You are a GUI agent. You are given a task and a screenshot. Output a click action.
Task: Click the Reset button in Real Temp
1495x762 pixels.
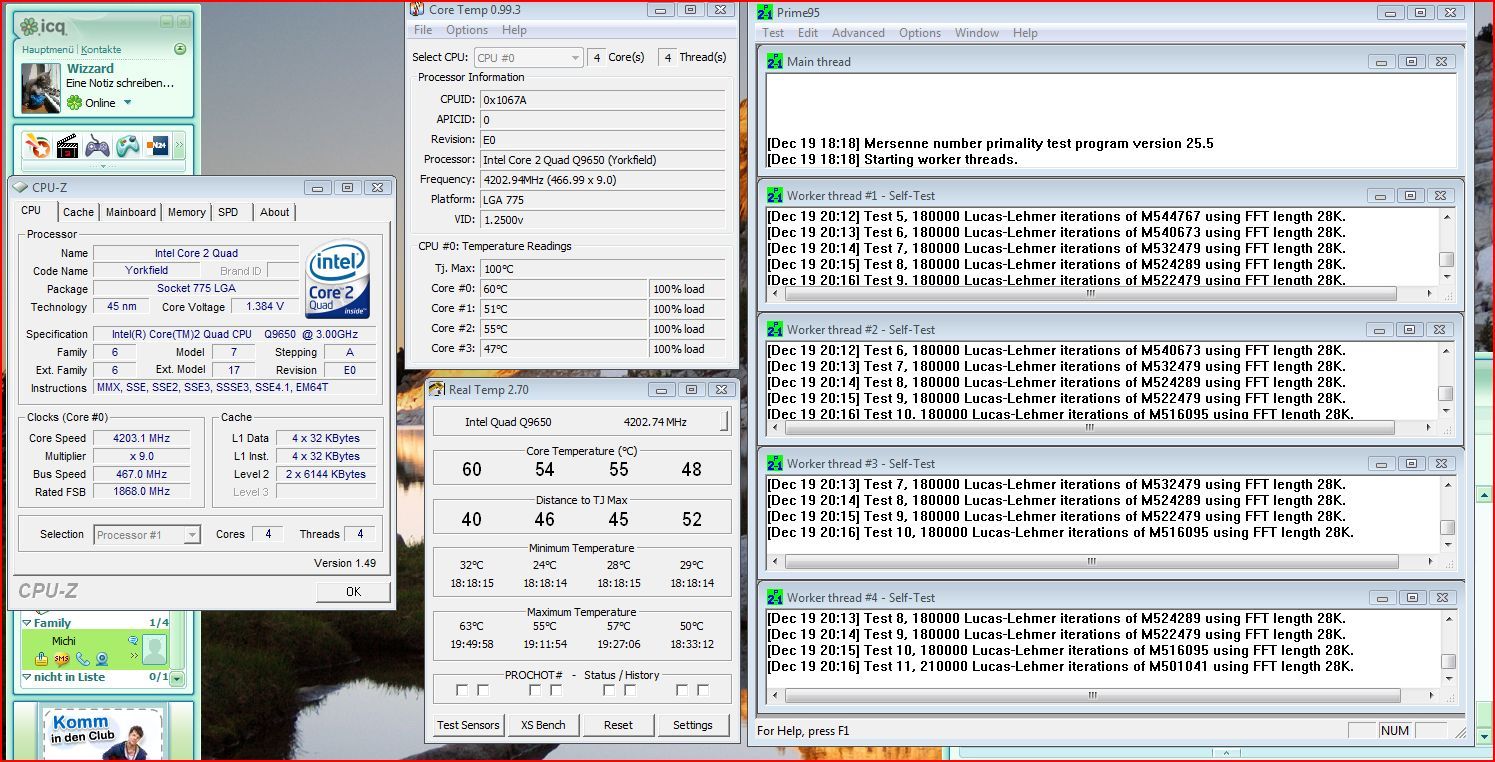[618, 725]
